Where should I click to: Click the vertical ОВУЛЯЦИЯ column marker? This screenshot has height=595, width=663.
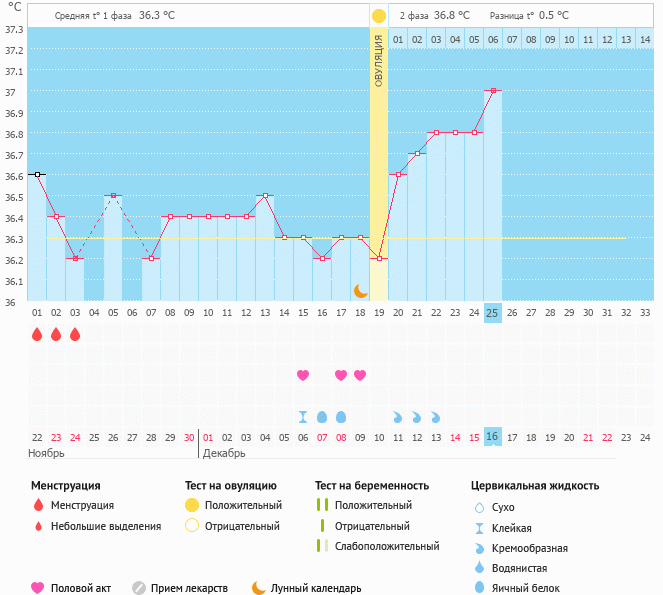pos(378,60)
